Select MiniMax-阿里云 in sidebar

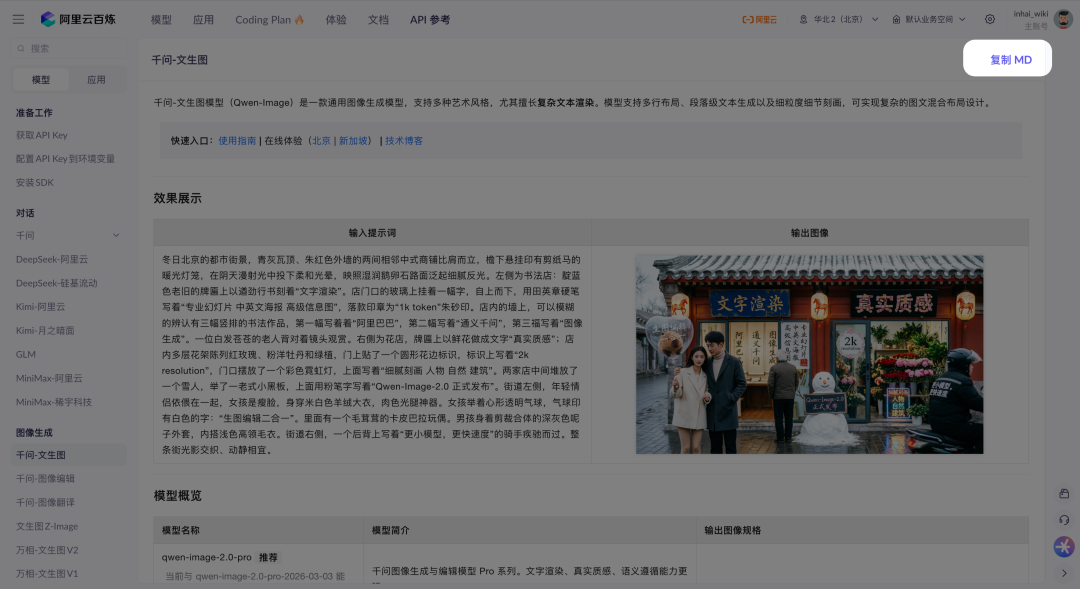[x=49, y=378]
